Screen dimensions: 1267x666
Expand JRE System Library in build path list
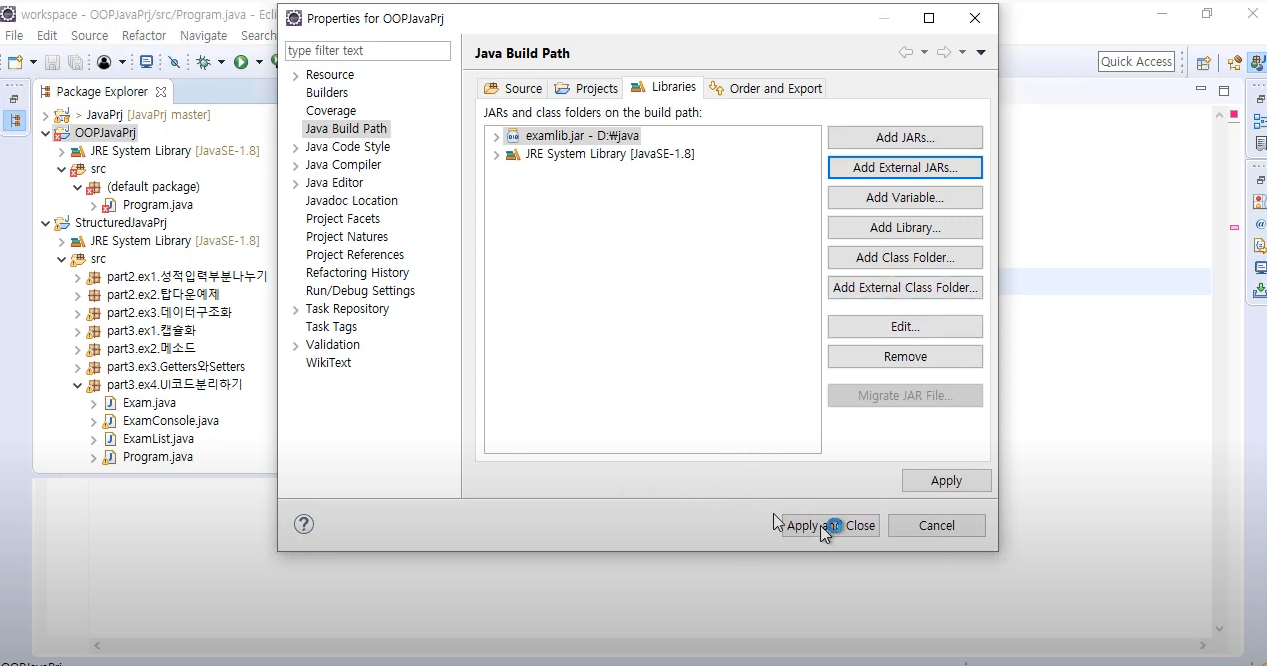click(x=496, y=154)
